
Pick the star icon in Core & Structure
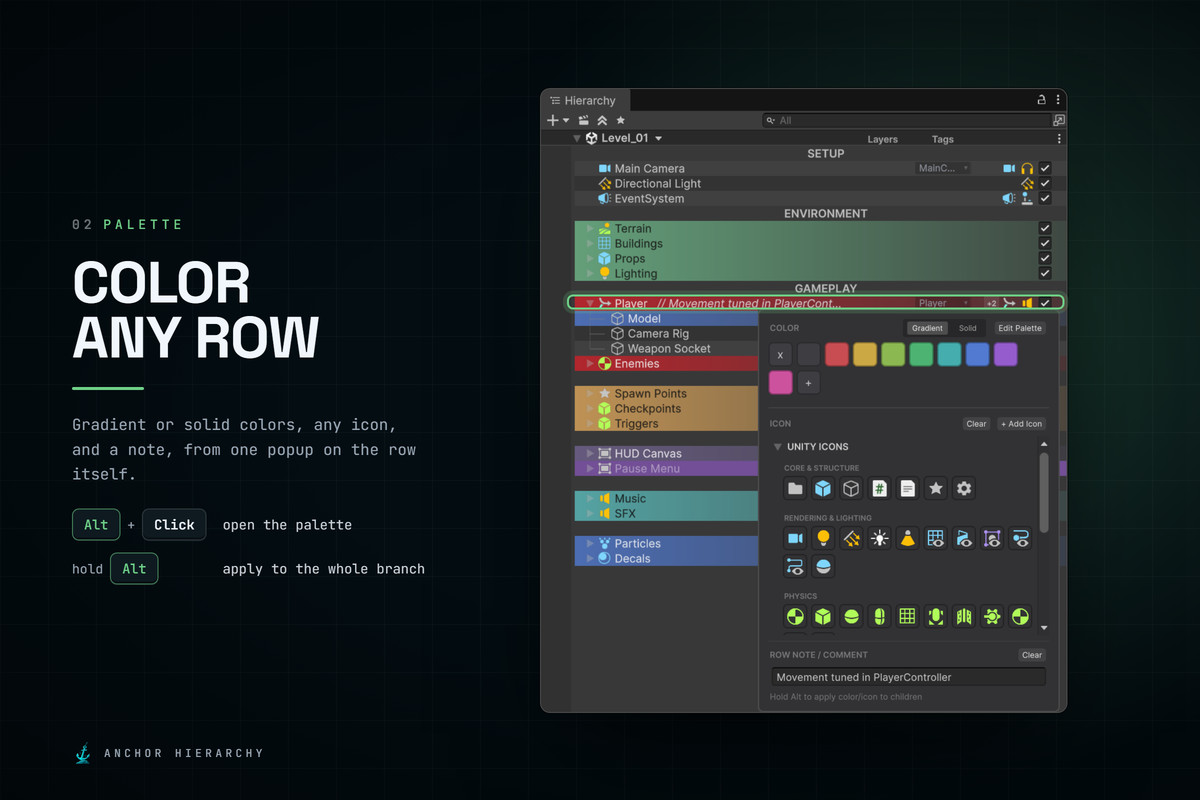point(936,488)
